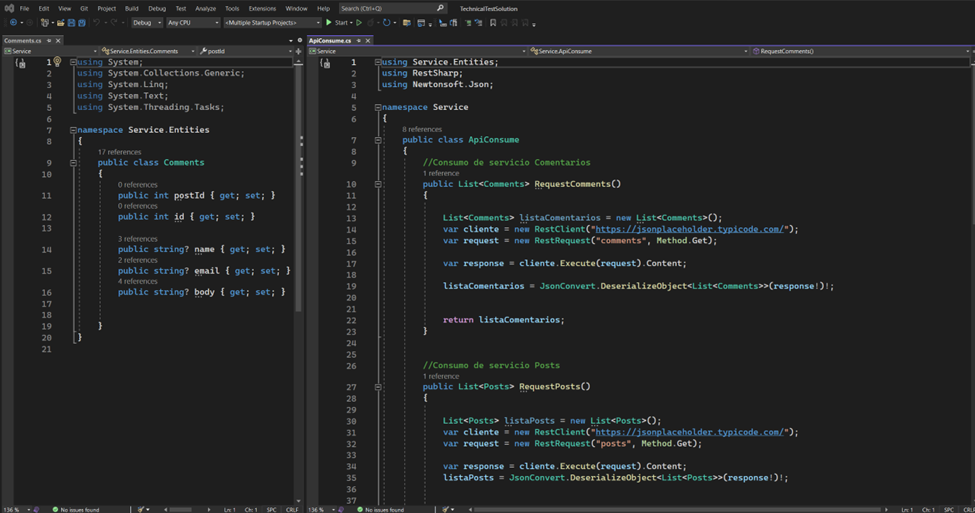Click the jsonplaceholder URL link in RequestComments
Viewport: 975px width, 513px height.
pyautogui.click(x=692, y=229)
